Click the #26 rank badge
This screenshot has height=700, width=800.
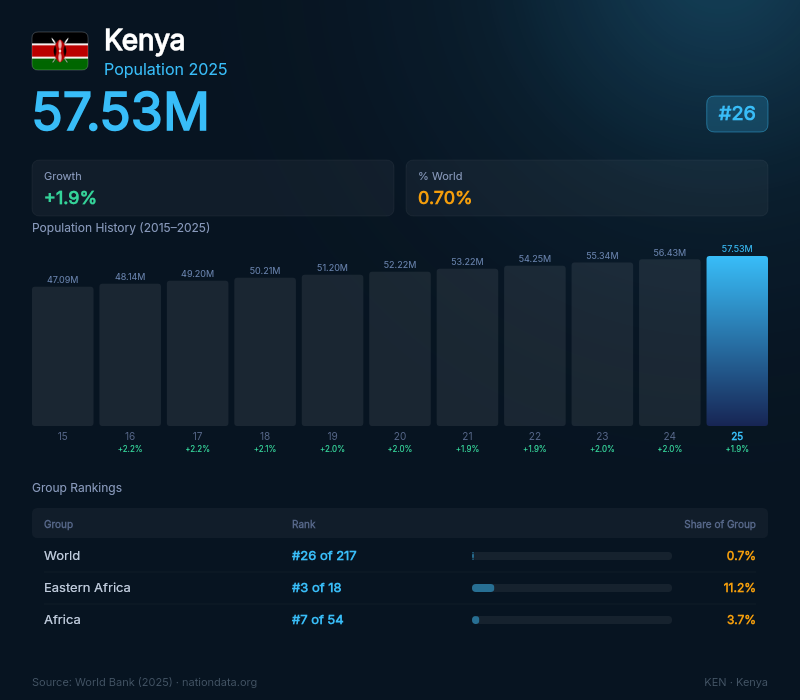pyautogui.click(x=737, y=113)
